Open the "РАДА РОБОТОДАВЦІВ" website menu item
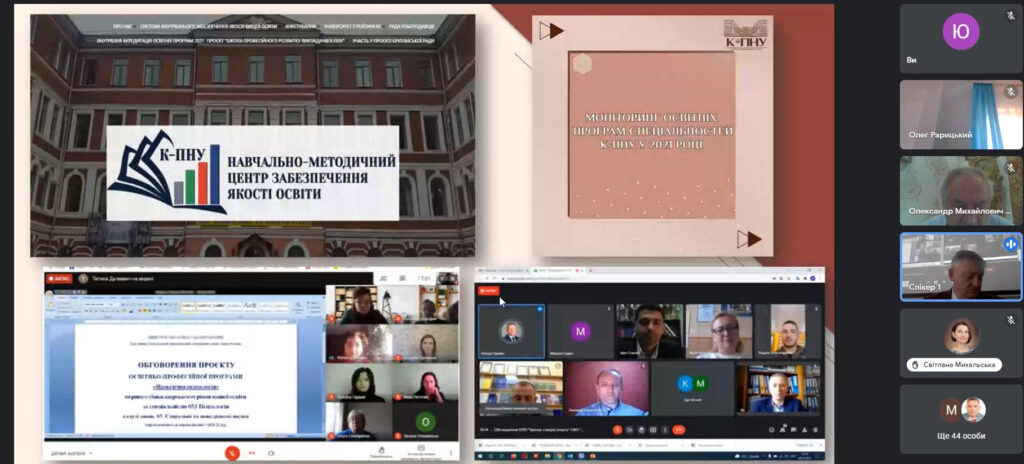The height and width of the screenshot is (464, 1024). tap(410, 26)
